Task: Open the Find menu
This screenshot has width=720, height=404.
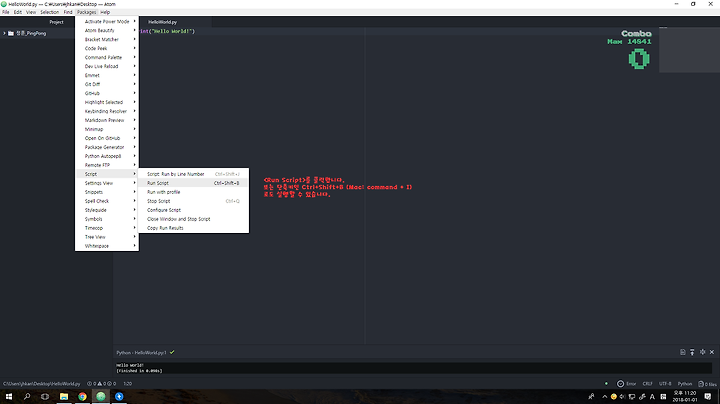Action: click(68, 12)
